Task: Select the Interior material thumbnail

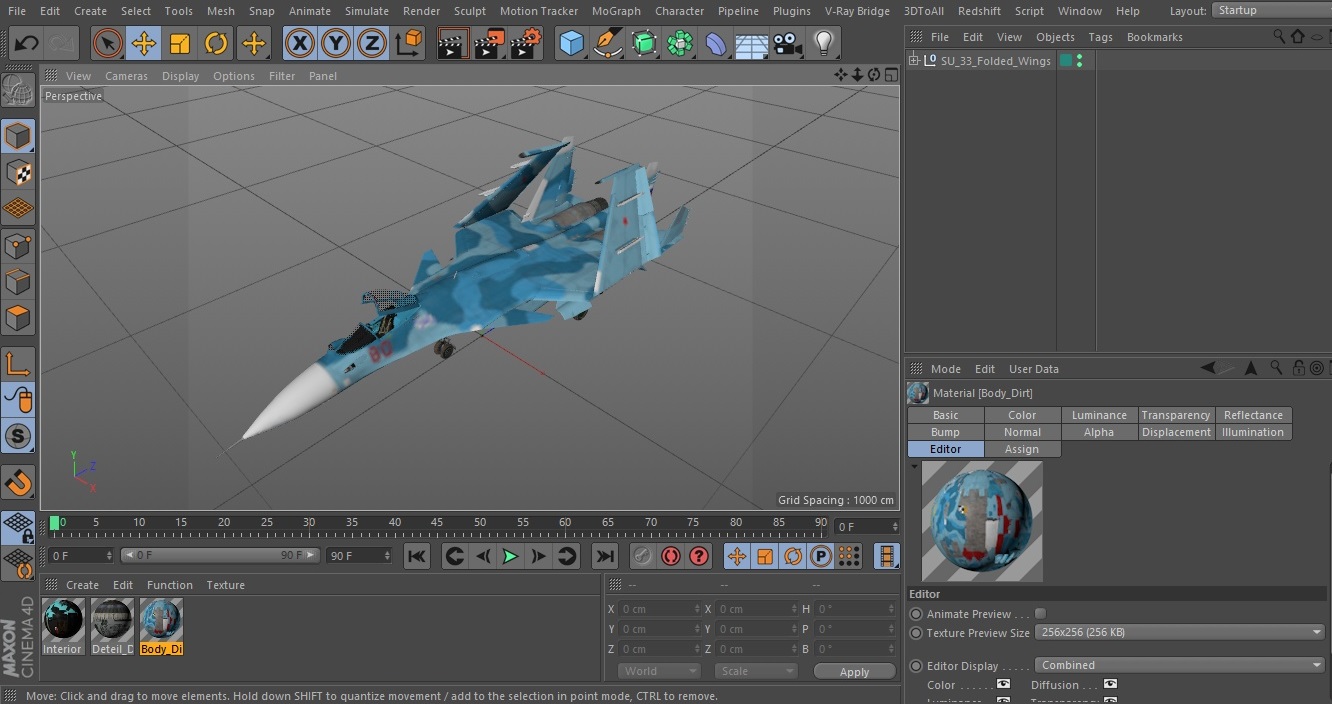Action: (62, 621)
